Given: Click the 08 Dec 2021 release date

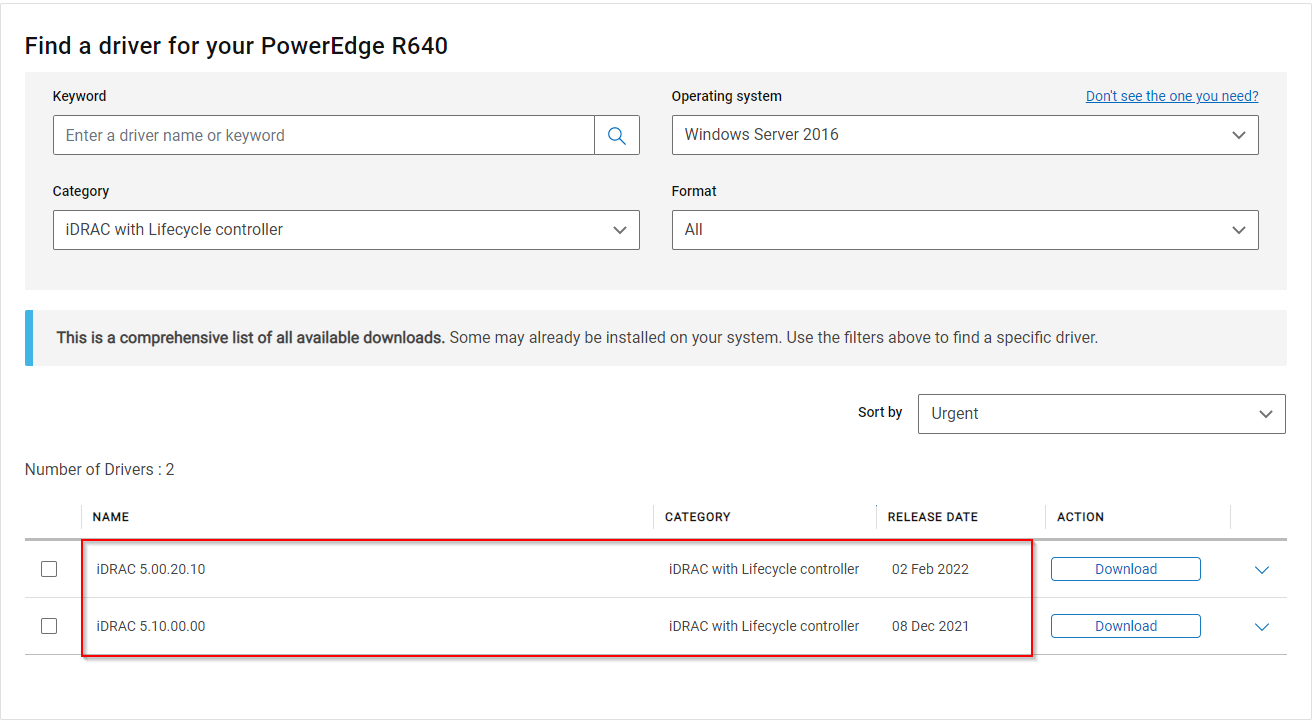Looking at the screenshot, I should point(930,626).
